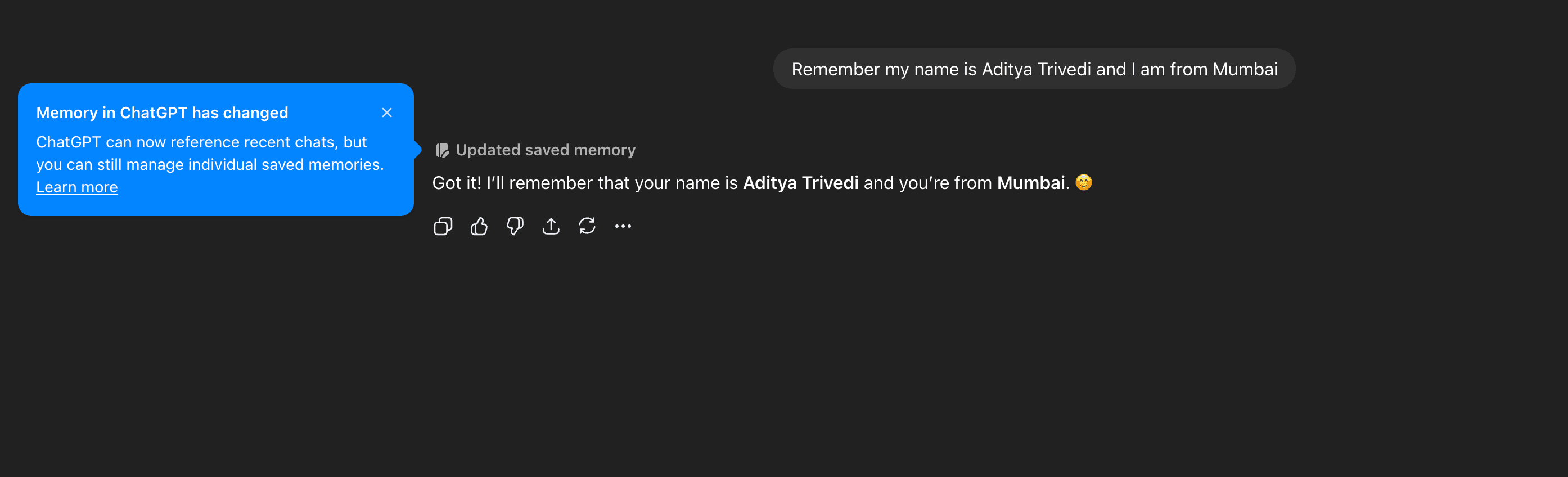
Task: Open the three-dot more actions menu
Action: [623, 226]
